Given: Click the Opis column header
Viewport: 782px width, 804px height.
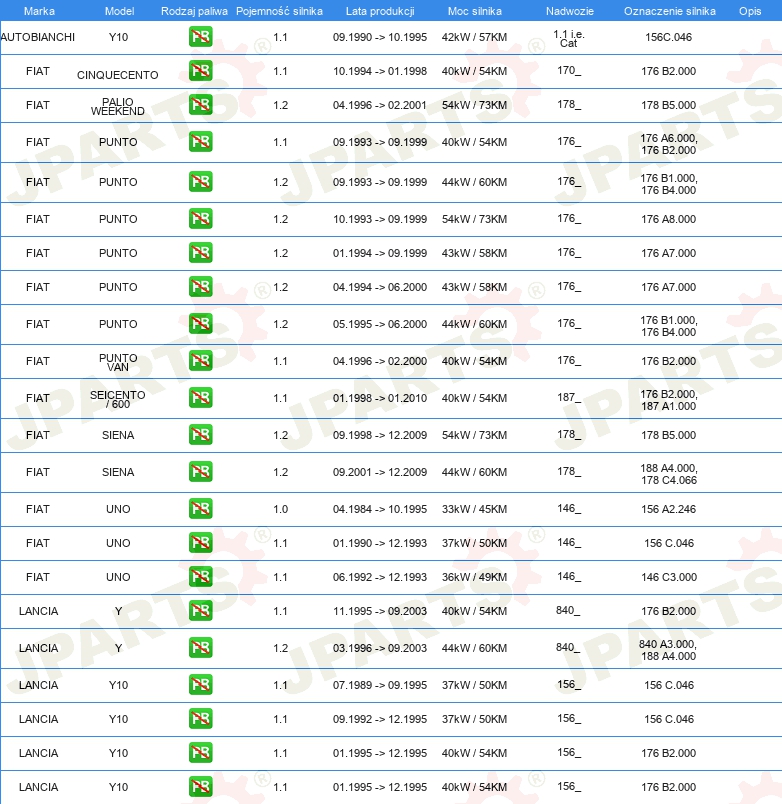Looking at the screenshot, I should pos(750,11).
